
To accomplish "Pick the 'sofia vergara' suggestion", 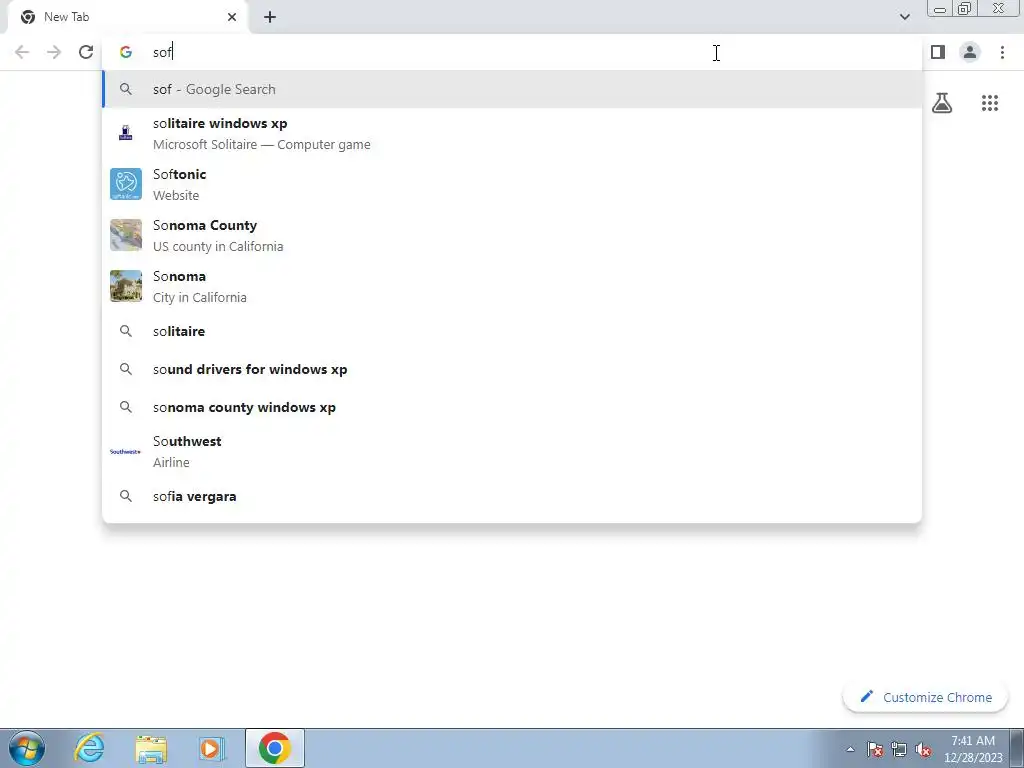I will 512,496.
